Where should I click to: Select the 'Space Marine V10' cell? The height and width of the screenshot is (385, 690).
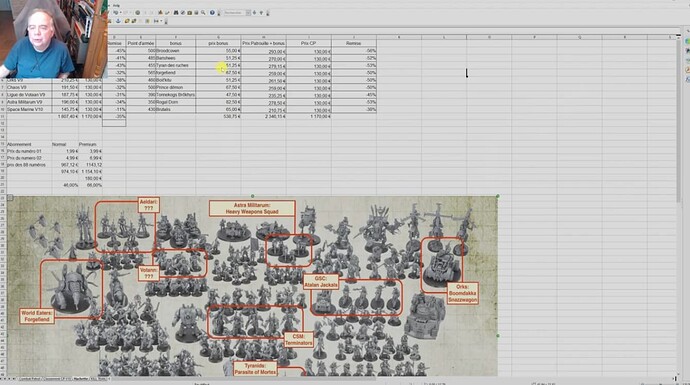tap(29, 109)
